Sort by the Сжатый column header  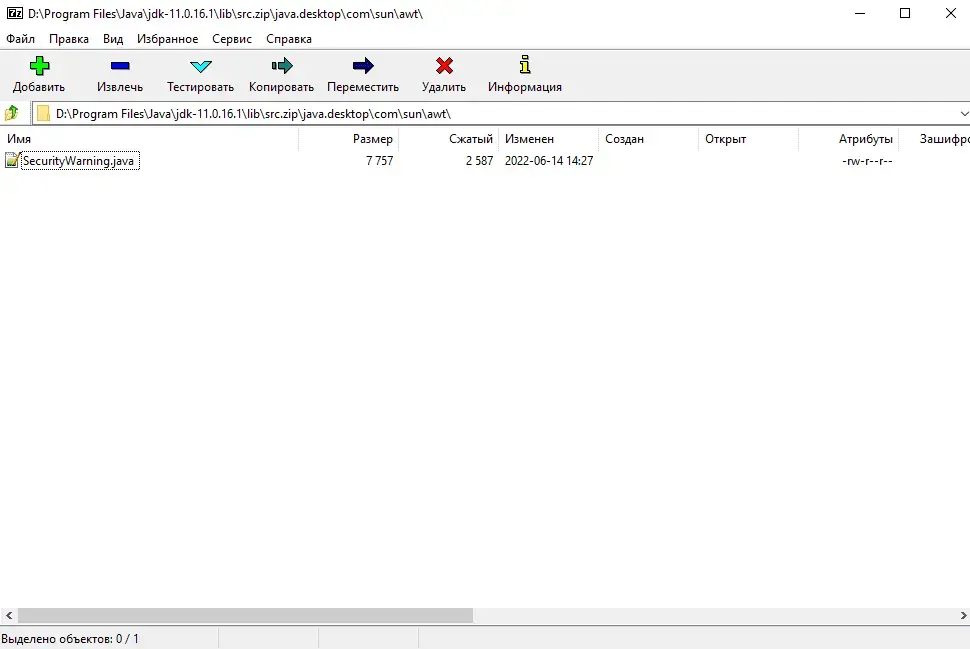449,139
